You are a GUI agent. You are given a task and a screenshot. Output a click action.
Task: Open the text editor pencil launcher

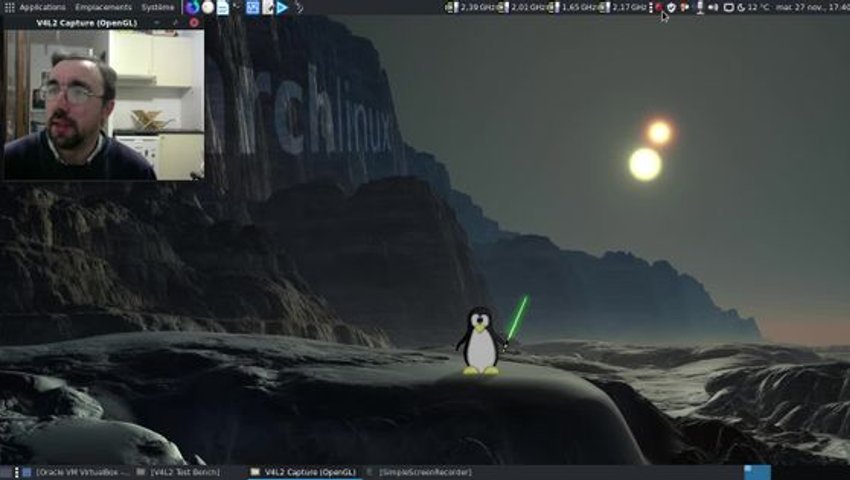click(x=267, y=7)
